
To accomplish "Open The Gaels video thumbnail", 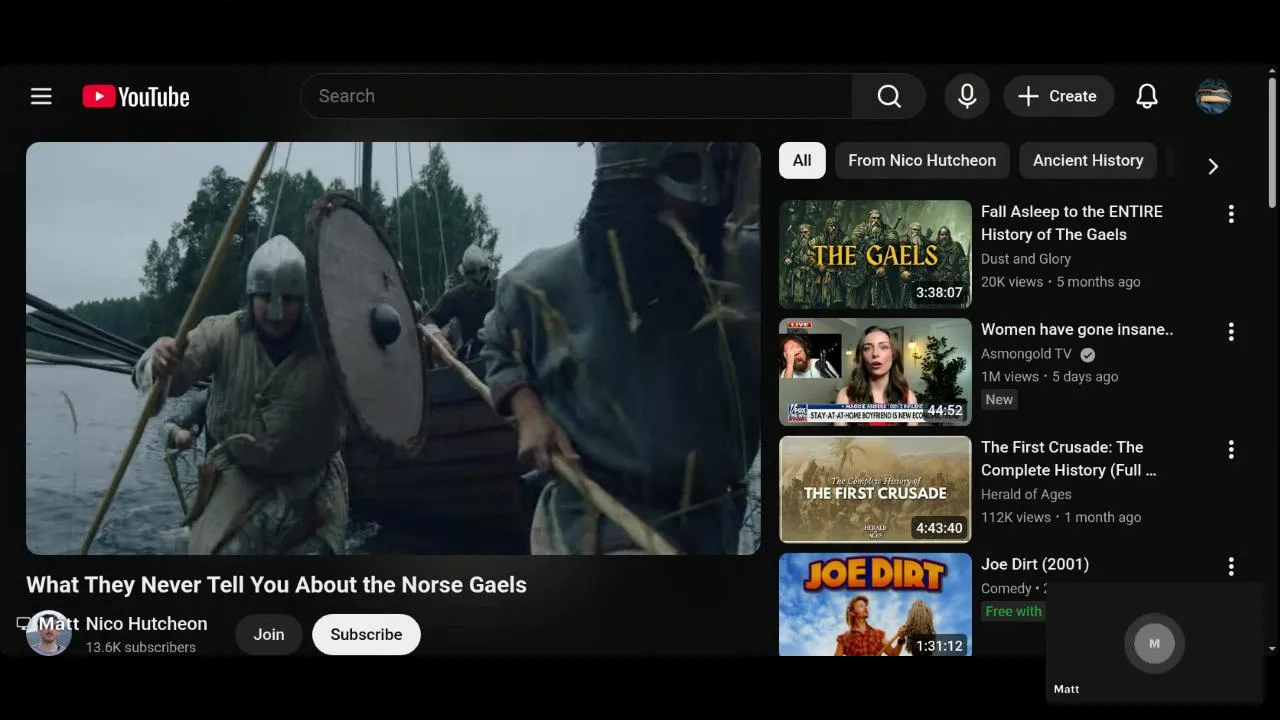I will tap(875, 254).
